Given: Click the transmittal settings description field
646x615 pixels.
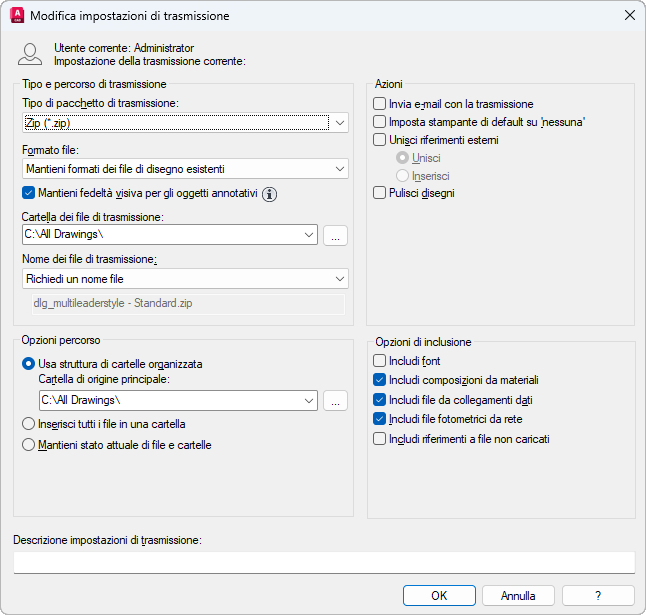Looking at the screenshot, I should [x=324, y=562].
